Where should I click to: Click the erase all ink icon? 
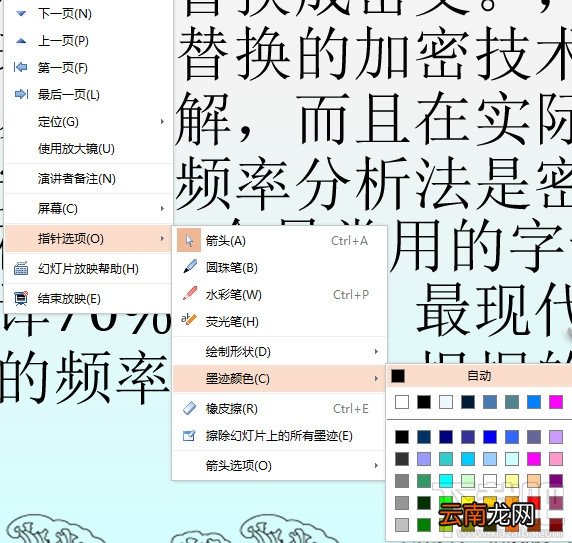(x=189, y=435)
